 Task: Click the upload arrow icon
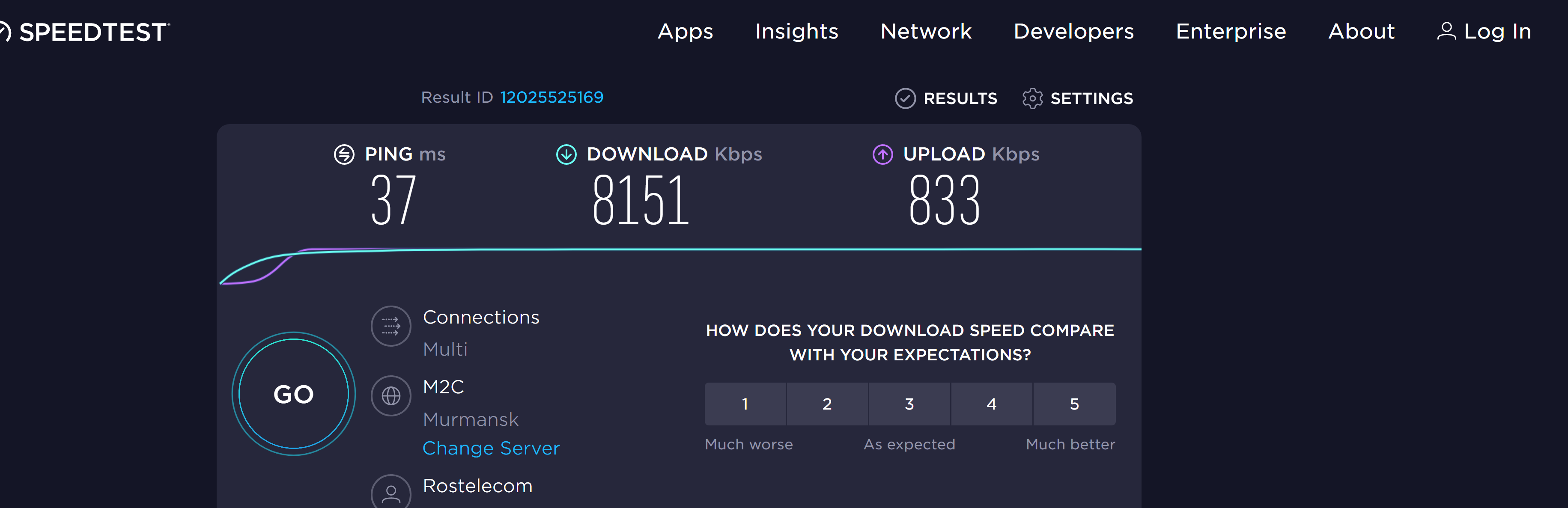click(x=882, y=154)
